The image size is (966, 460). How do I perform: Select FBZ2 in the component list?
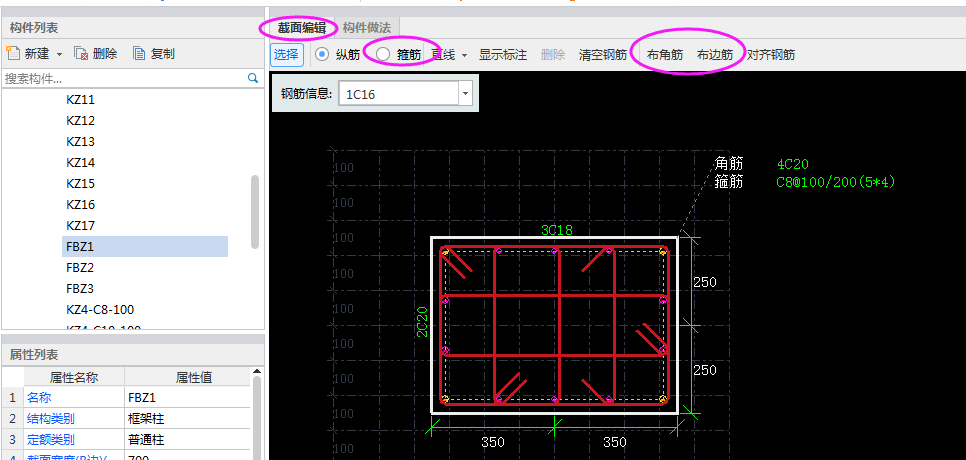[x=80, y=267]
